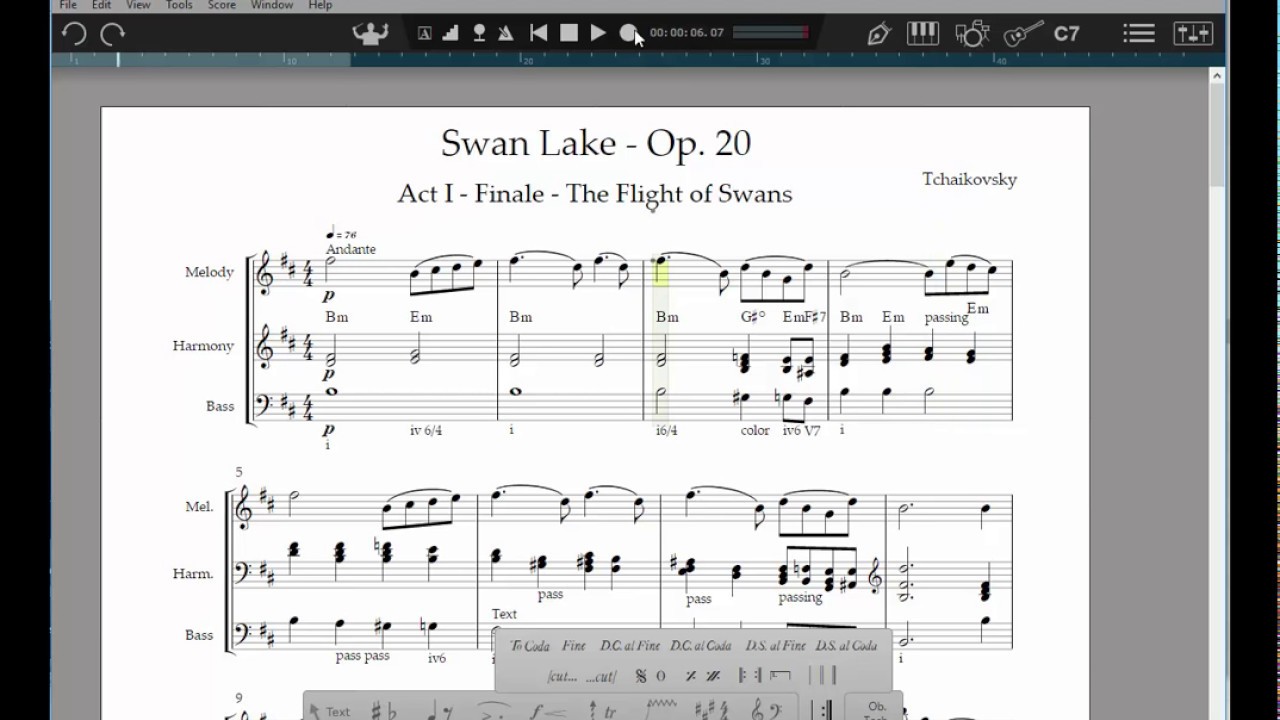Open the key and time signature palette

(714, 711)
